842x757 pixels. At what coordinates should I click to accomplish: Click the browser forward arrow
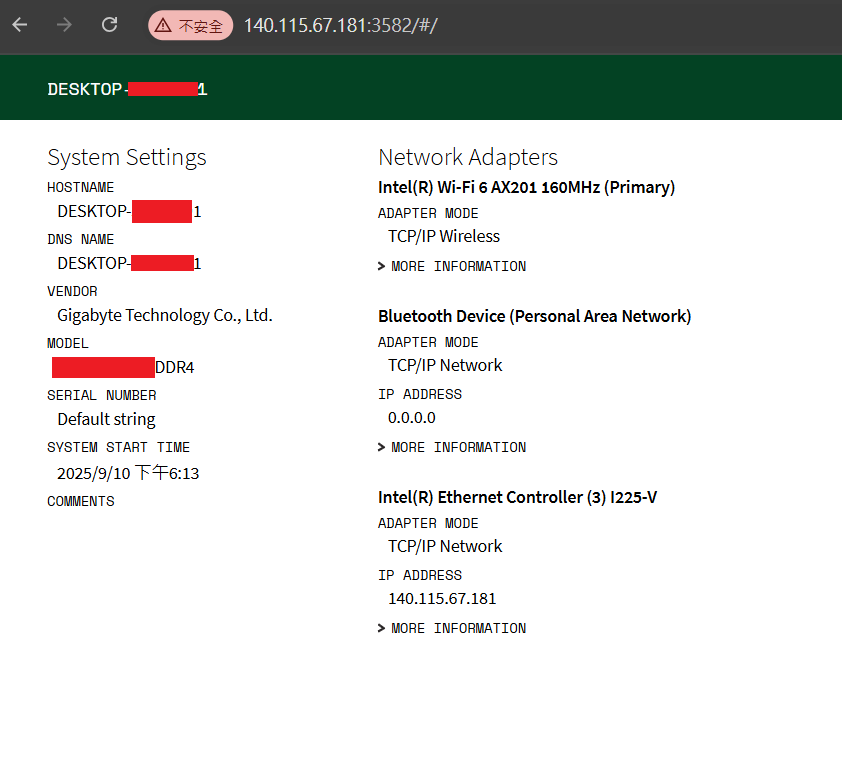64,25
